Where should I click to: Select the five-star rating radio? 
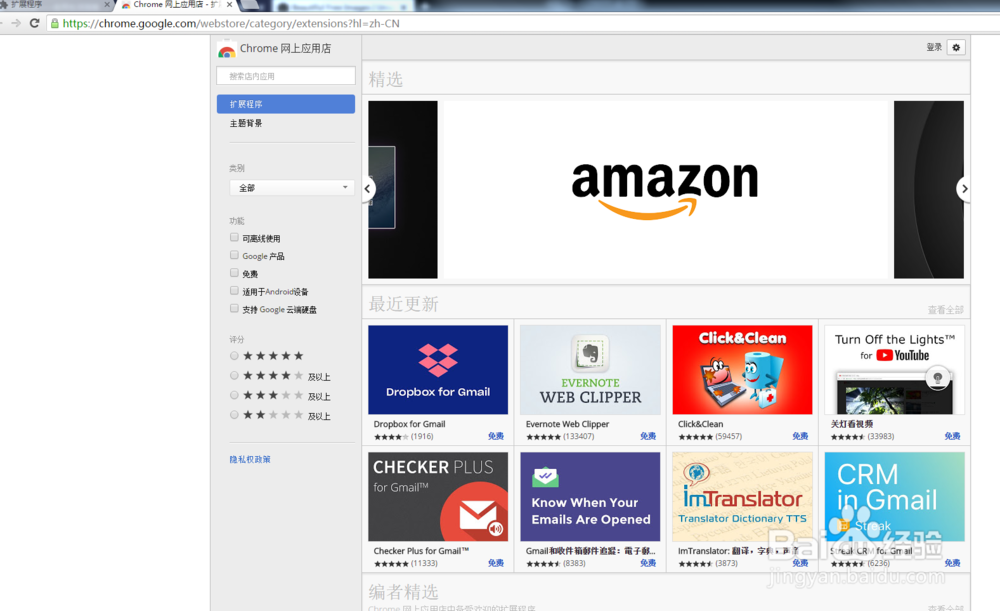pos(234,356)
